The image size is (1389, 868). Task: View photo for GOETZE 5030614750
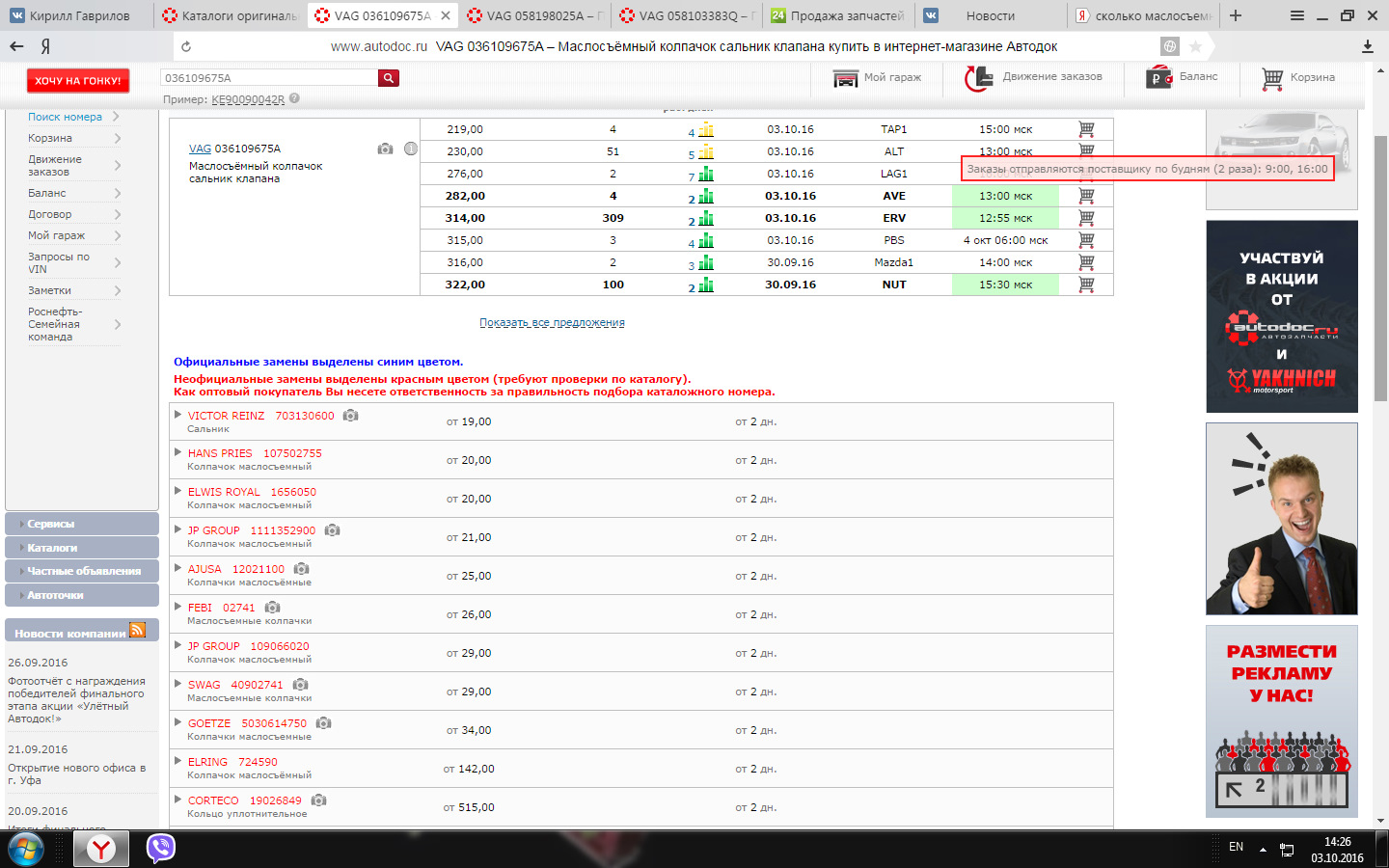pos(323,723)
